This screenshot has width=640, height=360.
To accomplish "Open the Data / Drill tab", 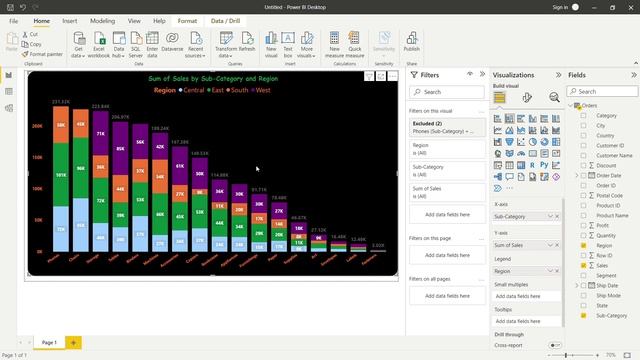I will click(x=225, y=21).
